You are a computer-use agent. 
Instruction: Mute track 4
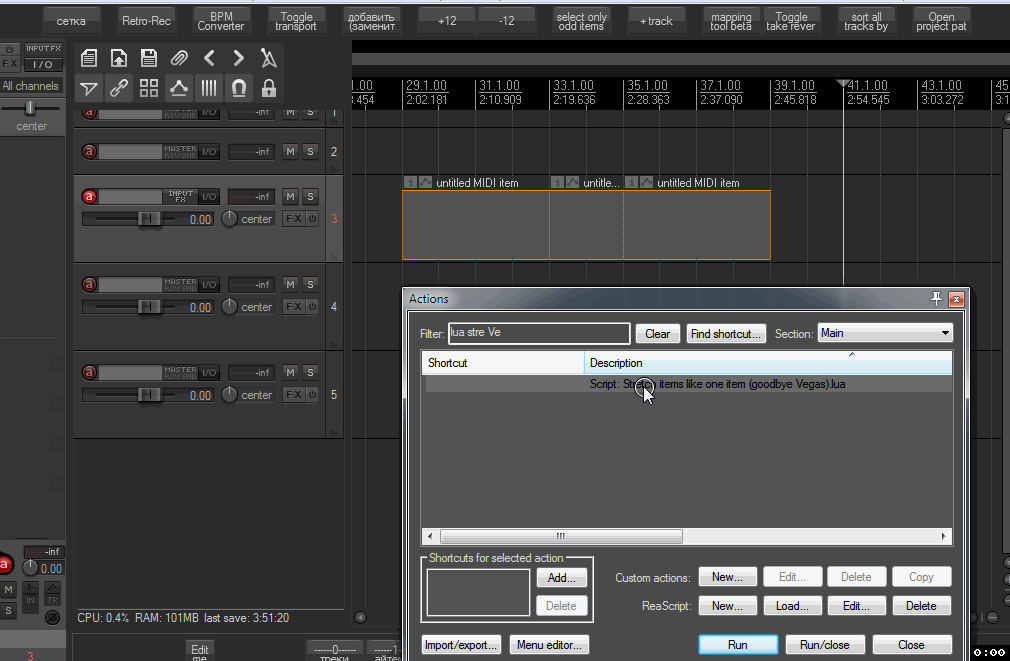point(291,284)
